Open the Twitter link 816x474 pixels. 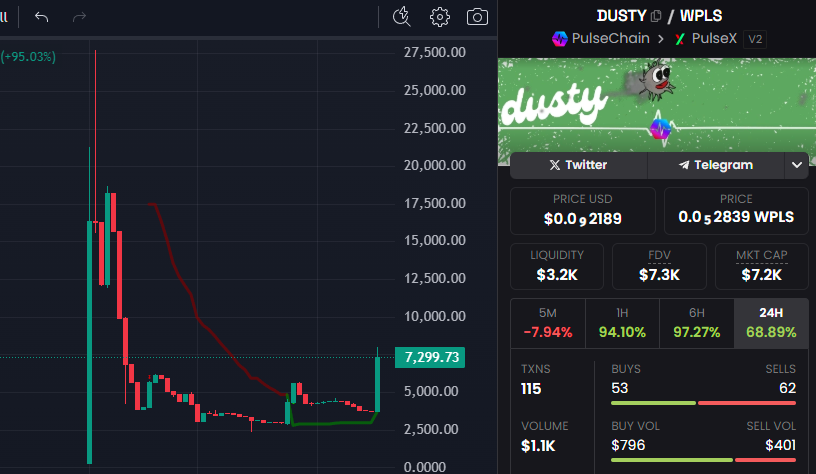[579, 165]
